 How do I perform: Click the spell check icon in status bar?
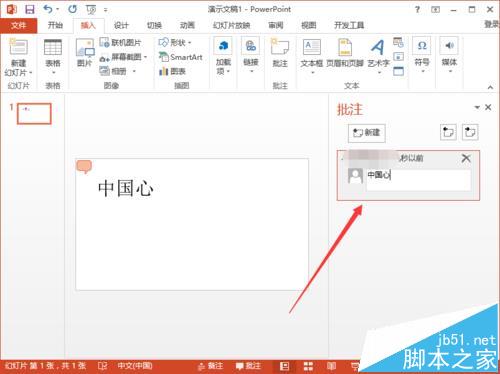(102, 366)
